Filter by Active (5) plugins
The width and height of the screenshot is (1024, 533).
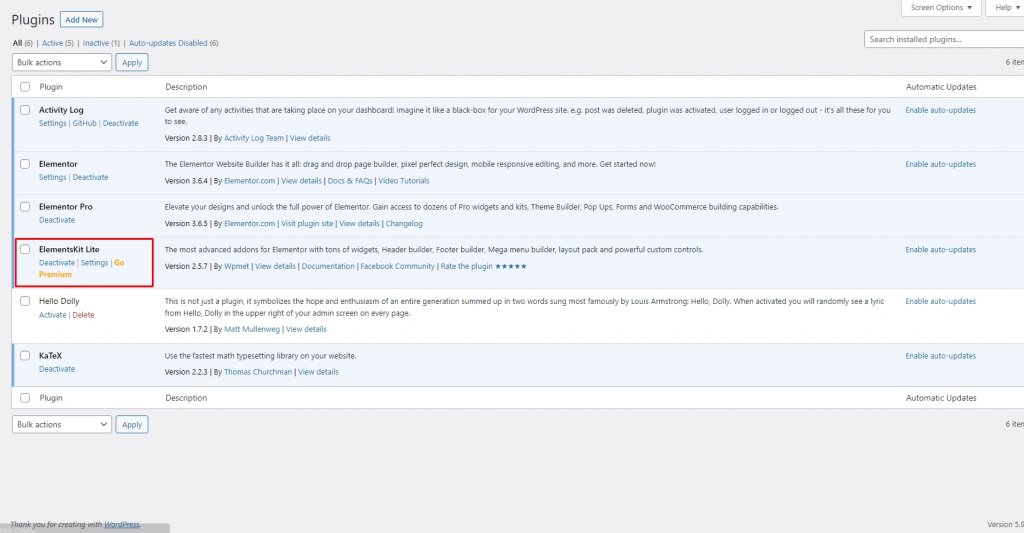pyautogui.click(x=57, y=43)
